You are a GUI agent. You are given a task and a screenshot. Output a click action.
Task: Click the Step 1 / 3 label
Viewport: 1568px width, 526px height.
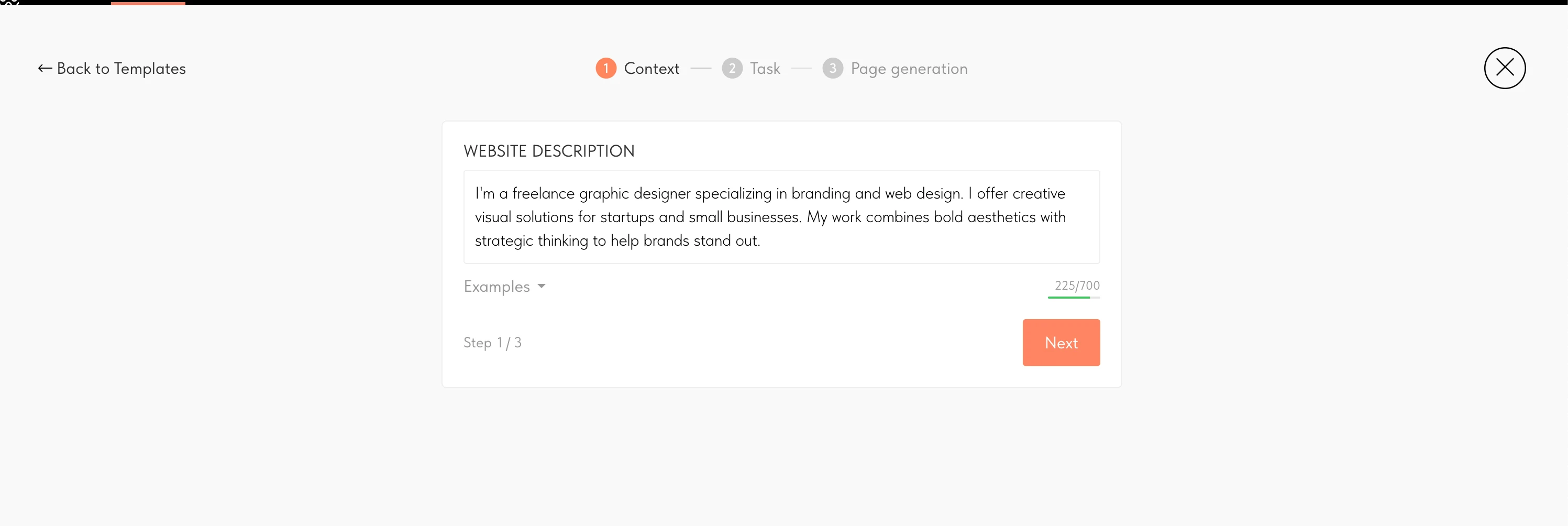pos(492,343)
